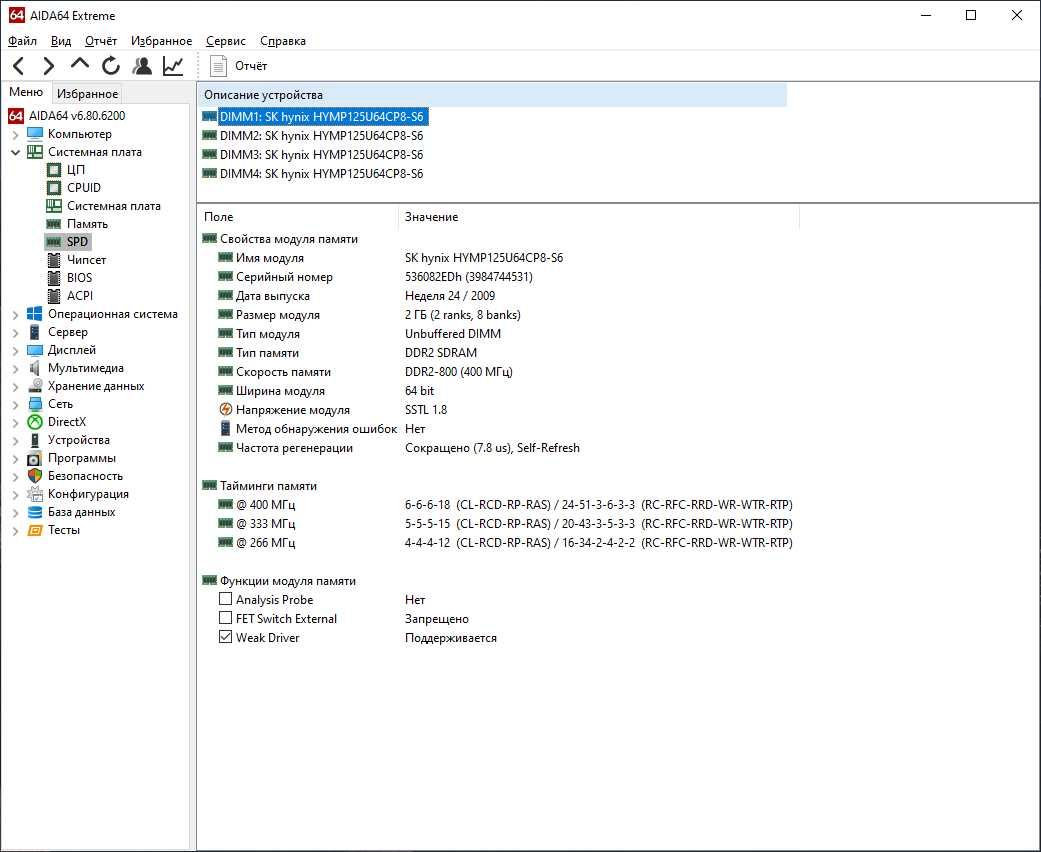This screenshot has width=1041, height=852.
Task: Click the Хранение данных disk icon
Action: (x=35, y=386)
